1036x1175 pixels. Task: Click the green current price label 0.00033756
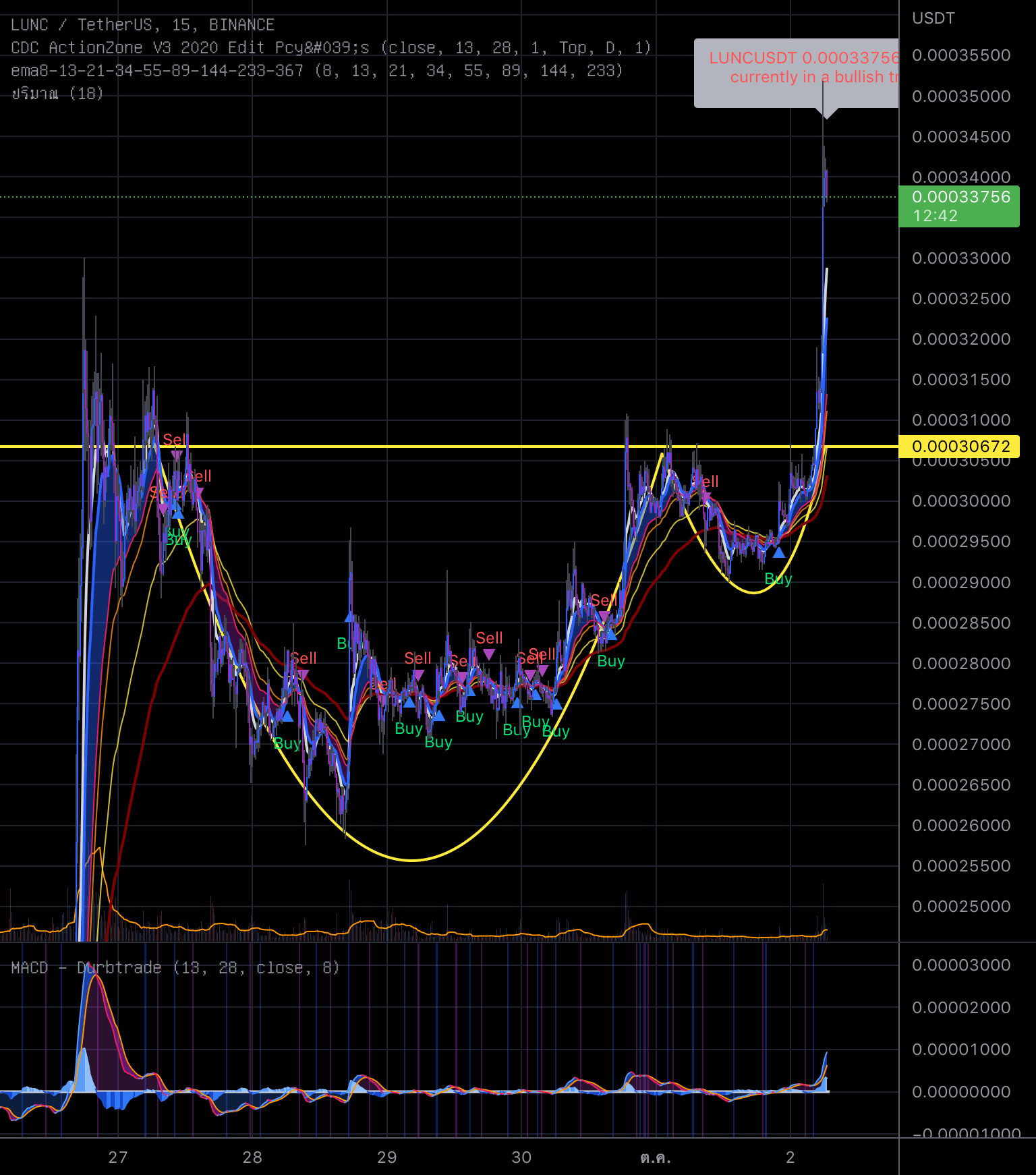[x=959, y=206]
